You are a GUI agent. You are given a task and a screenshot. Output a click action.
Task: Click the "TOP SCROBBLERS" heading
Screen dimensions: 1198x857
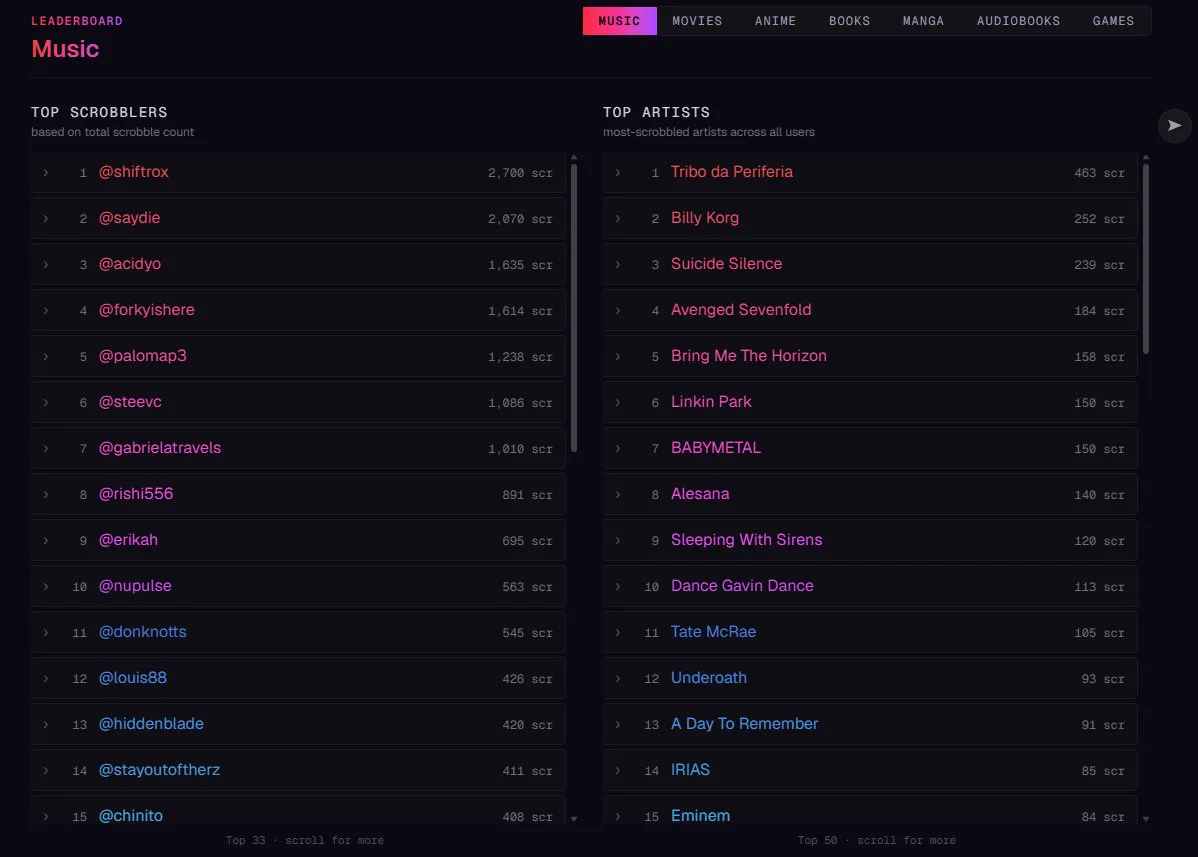99,112
